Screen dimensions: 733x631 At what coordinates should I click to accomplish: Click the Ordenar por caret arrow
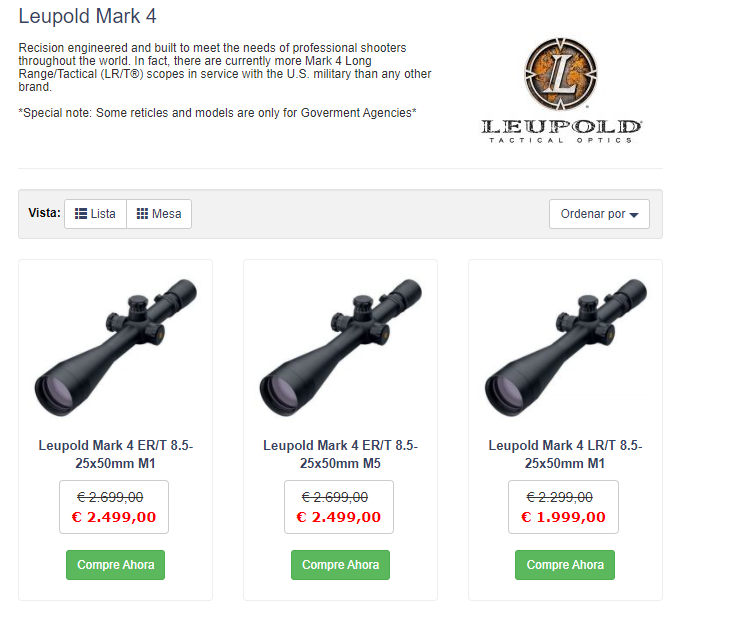[634, 215]
